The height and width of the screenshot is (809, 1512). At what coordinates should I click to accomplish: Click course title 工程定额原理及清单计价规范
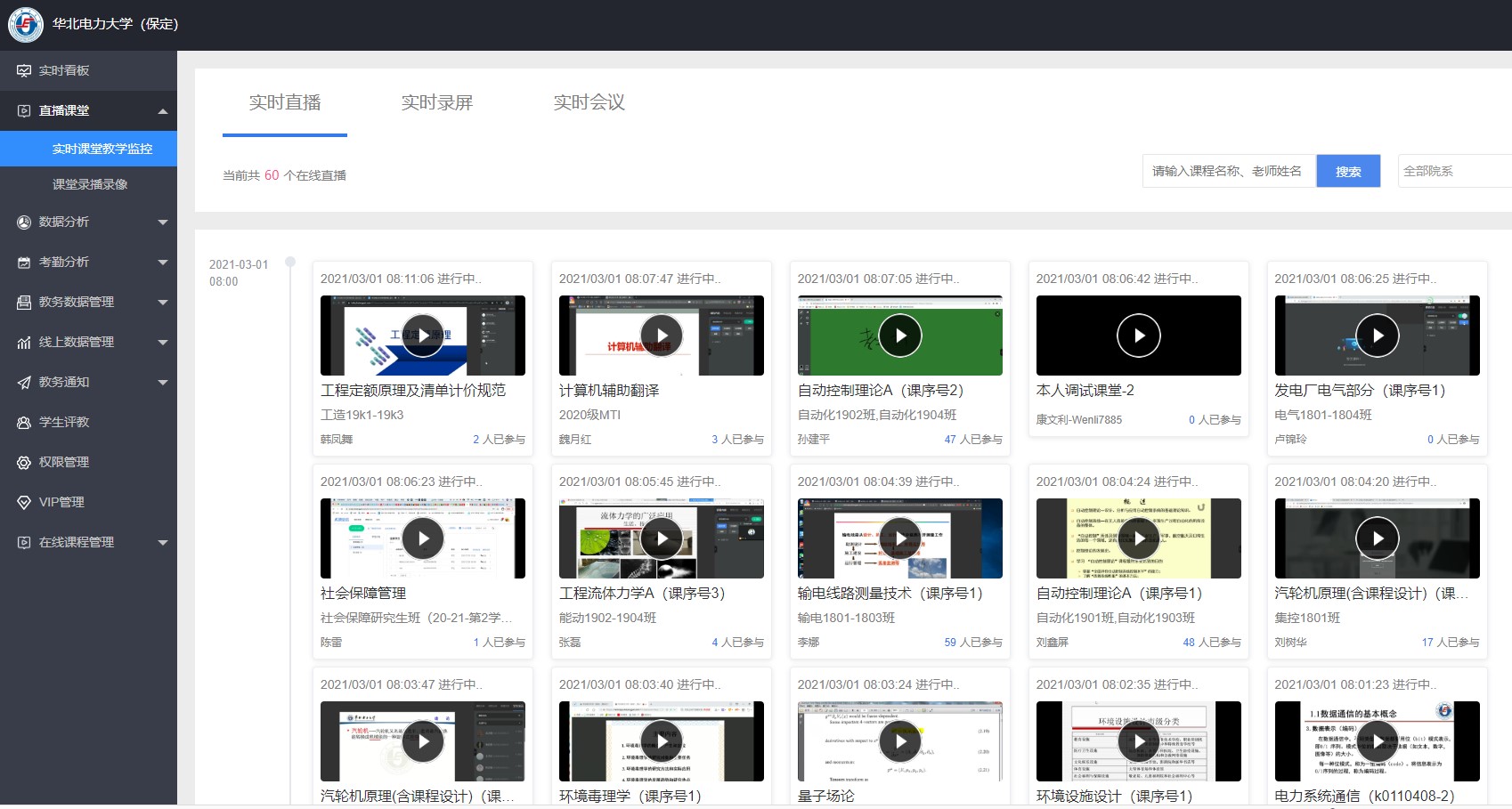(x=413, y=391)
